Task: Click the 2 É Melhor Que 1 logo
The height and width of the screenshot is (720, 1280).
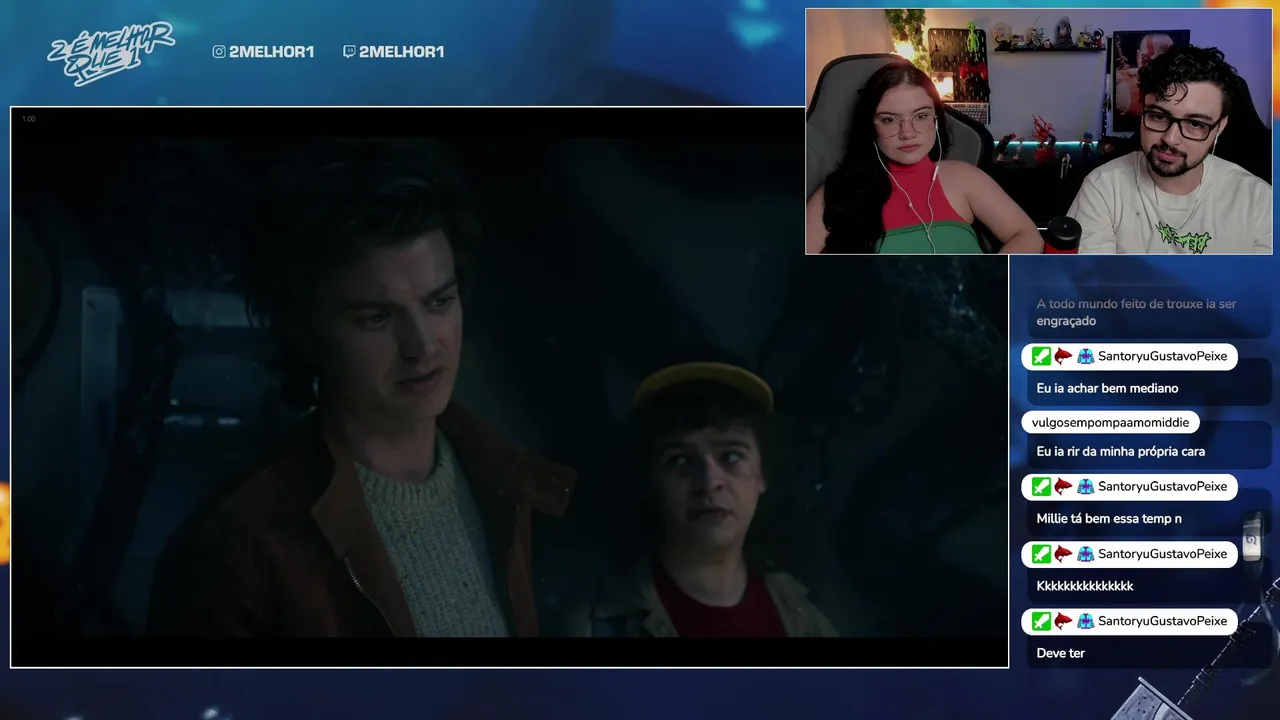Action: pyautogui.click(x=110, y=53)
